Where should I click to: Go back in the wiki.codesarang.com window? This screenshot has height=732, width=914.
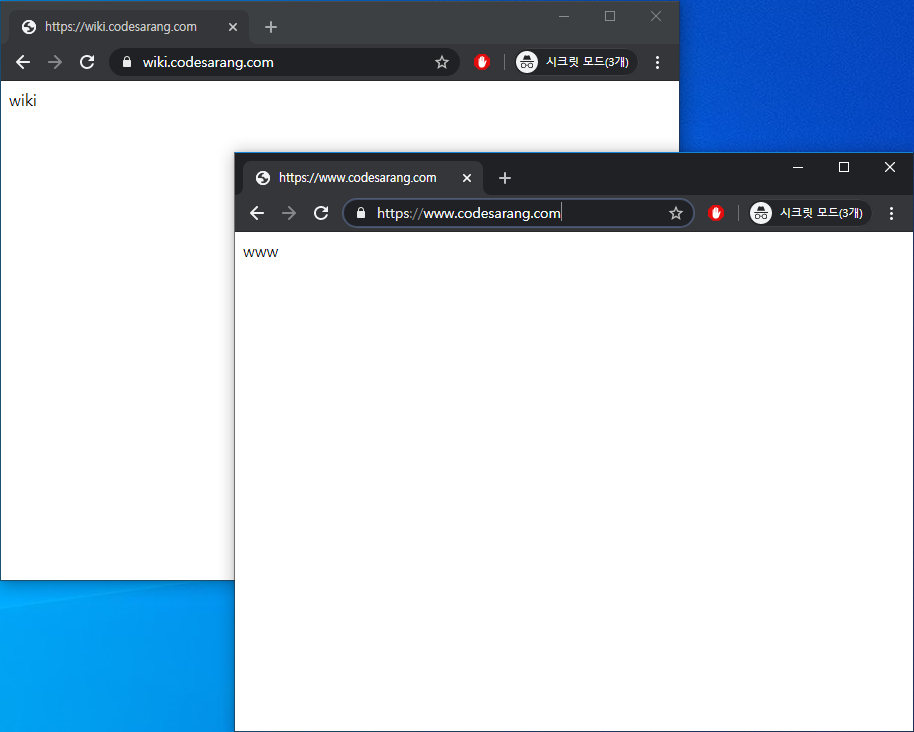tap(23, 62)
